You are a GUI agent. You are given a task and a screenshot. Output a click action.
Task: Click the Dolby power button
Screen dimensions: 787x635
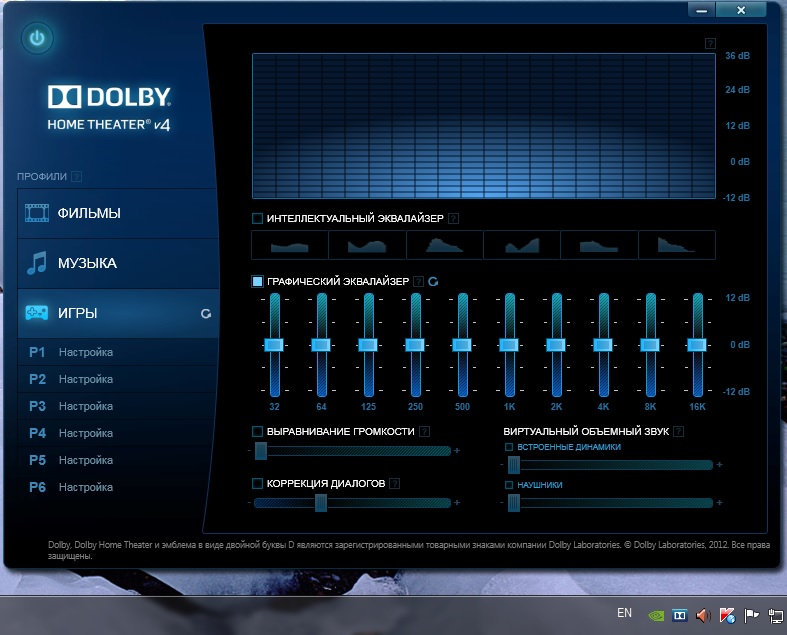click(x=37, y=38)
